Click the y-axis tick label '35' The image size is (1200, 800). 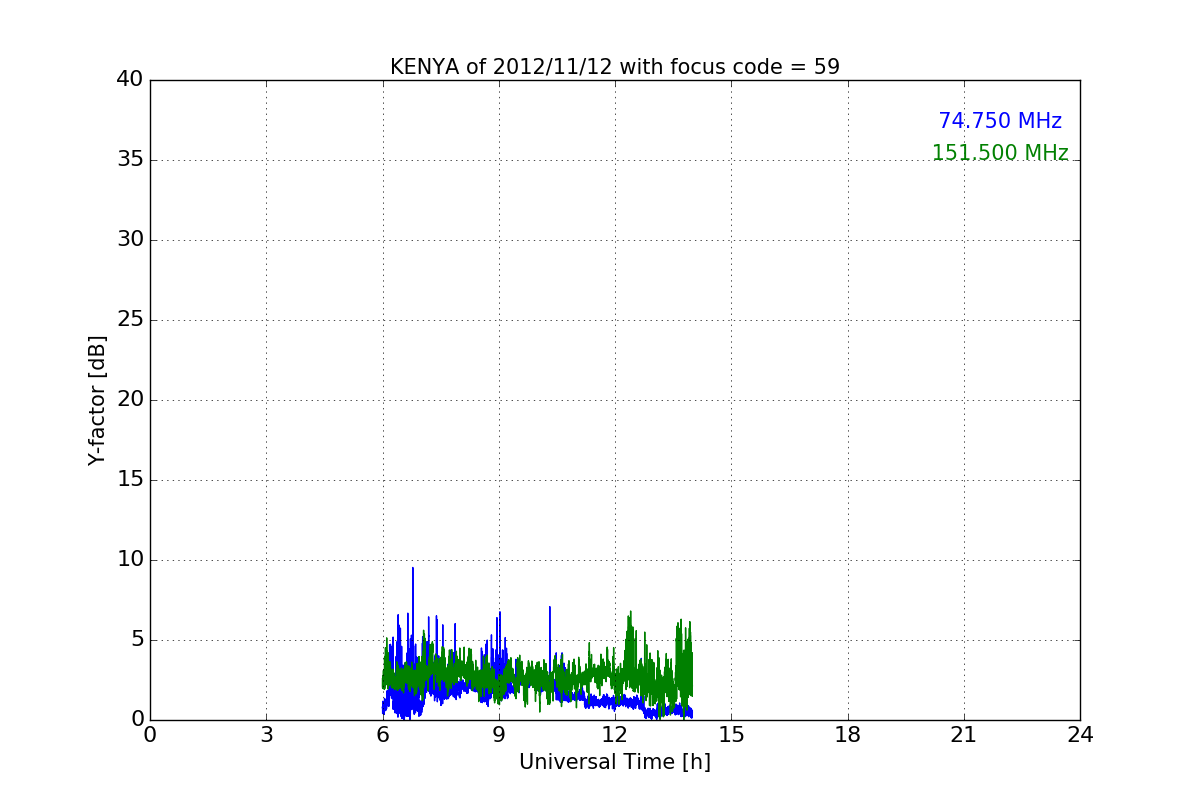(130, 160)
